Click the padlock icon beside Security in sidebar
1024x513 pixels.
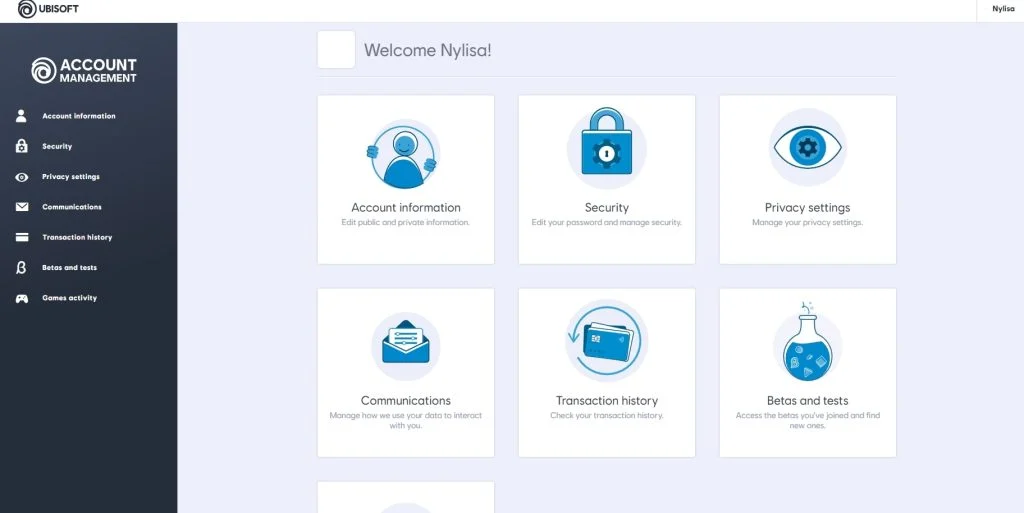(22, 146)
